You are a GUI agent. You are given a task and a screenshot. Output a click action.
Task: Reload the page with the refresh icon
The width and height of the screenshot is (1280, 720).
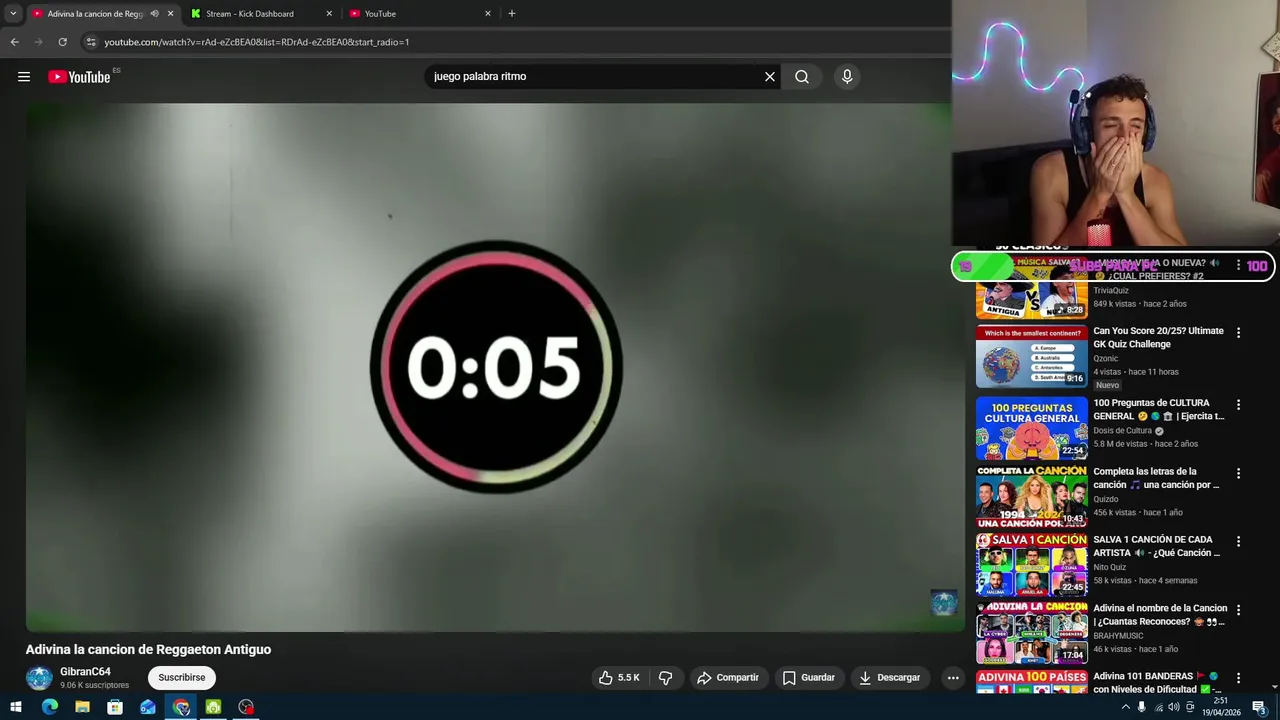coord(62,42)
